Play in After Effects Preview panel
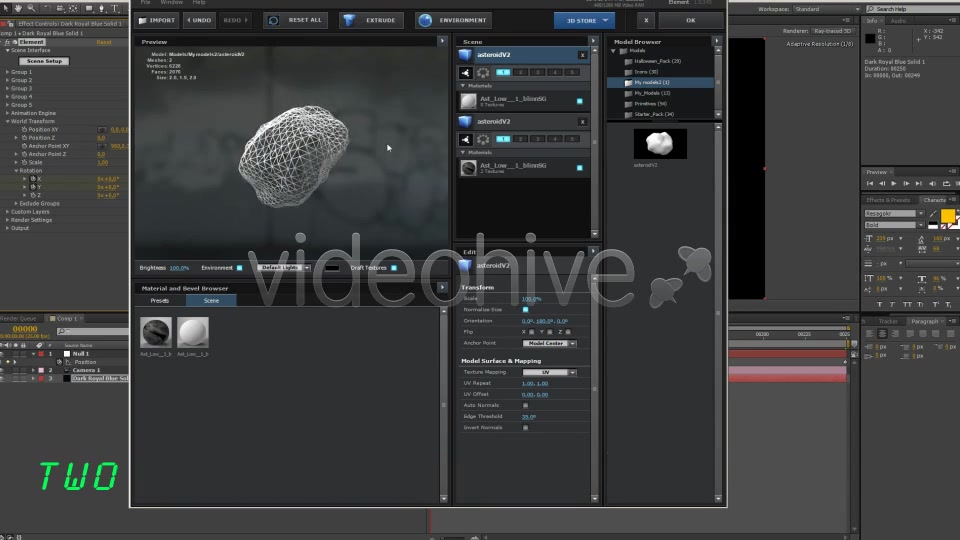960x540 pixels. coord(894,184)
